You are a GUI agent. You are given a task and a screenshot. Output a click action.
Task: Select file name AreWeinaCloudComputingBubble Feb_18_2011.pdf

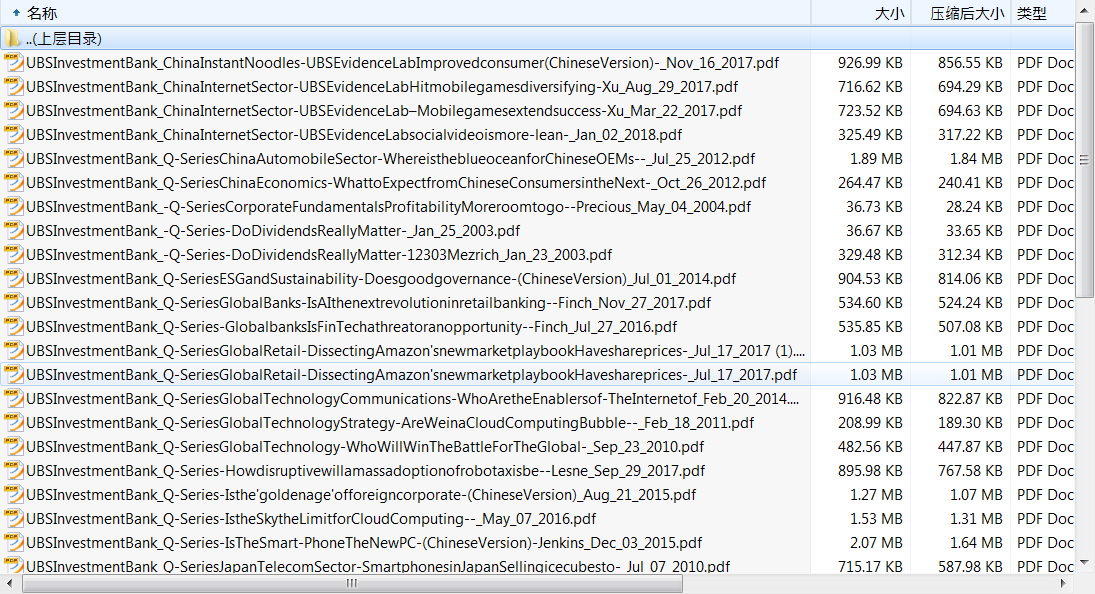coord(390,423)
